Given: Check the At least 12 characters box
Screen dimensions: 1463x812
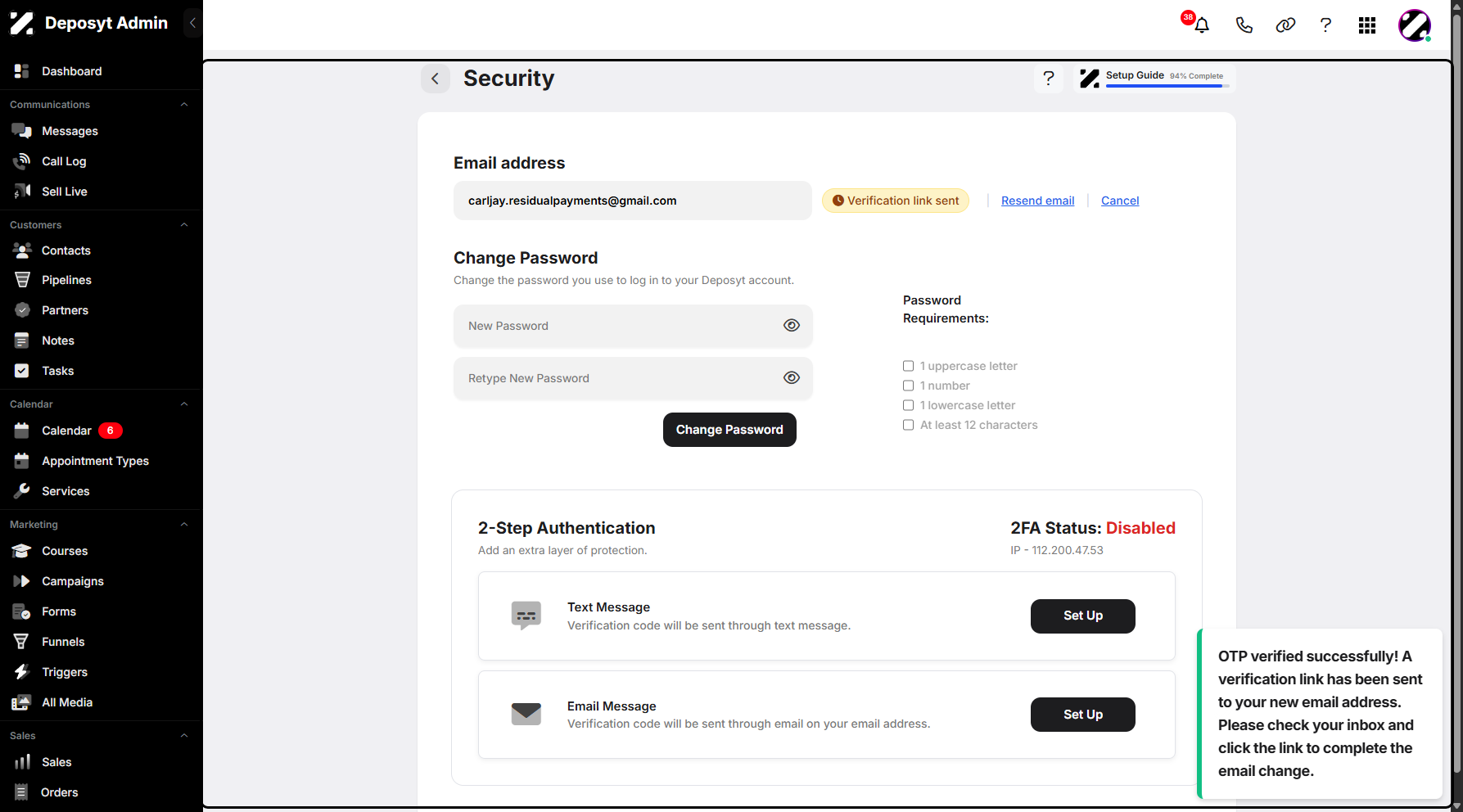Looking at the screenshot, I should click(908, 425).
